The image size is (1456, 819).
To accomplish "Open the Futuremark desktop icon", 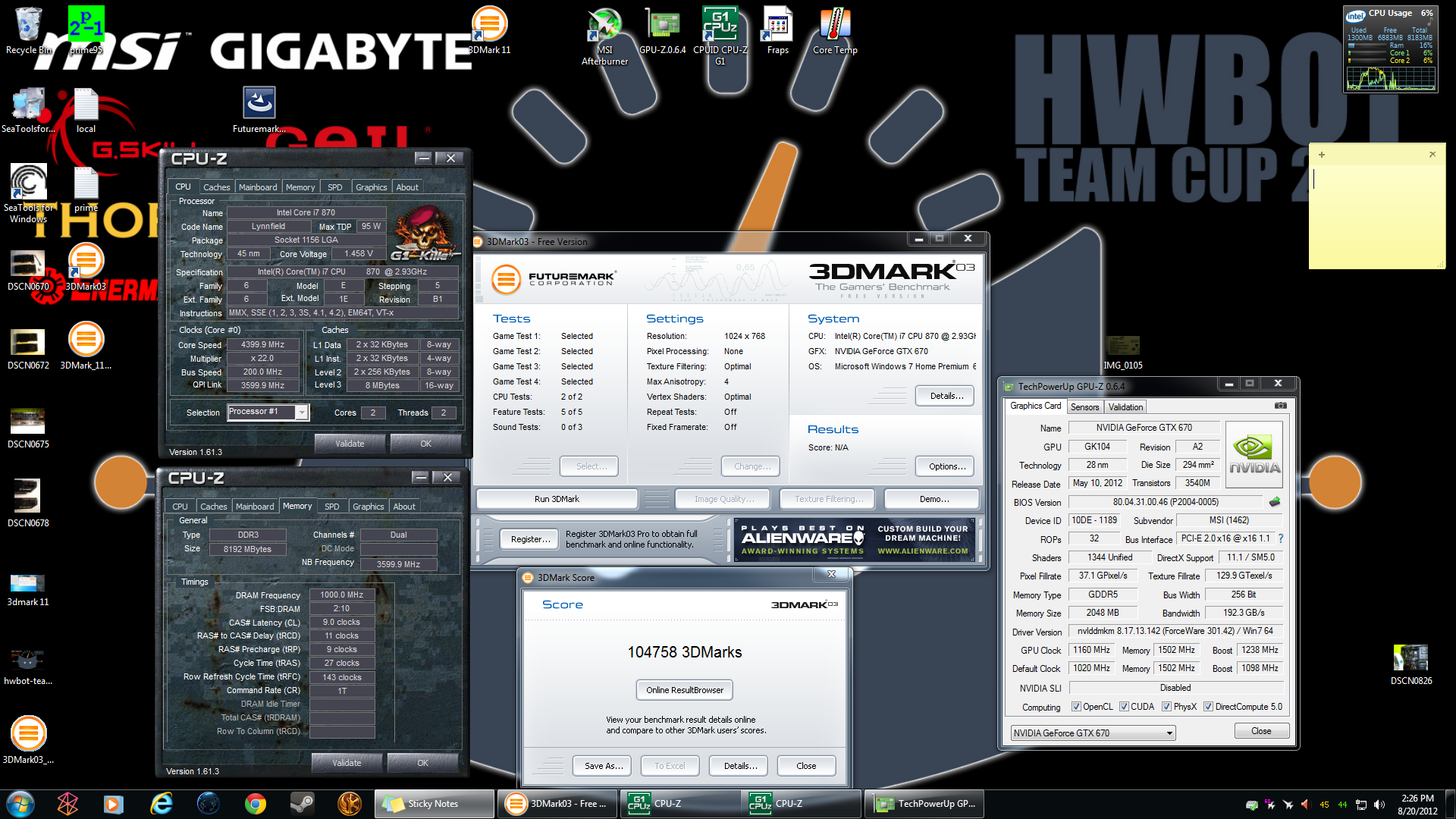I will coord(259,109).
